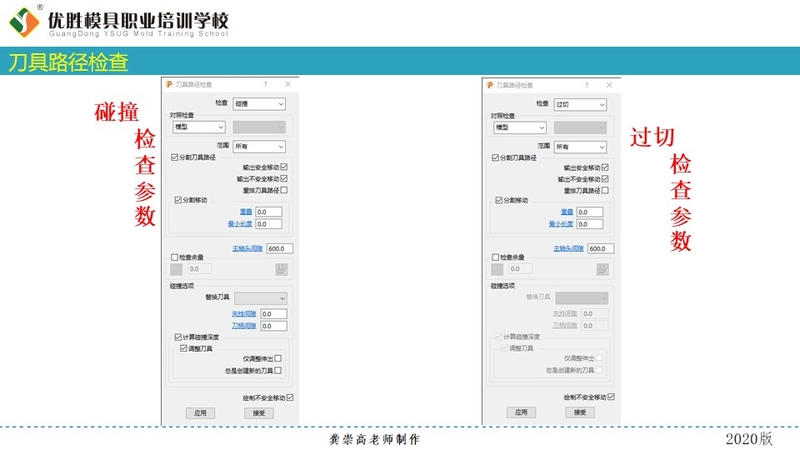Viewport: 800px width, 450px height.
Task: Close the right 刀具路径检查 dialog
Action: click(x=608, y=85)
